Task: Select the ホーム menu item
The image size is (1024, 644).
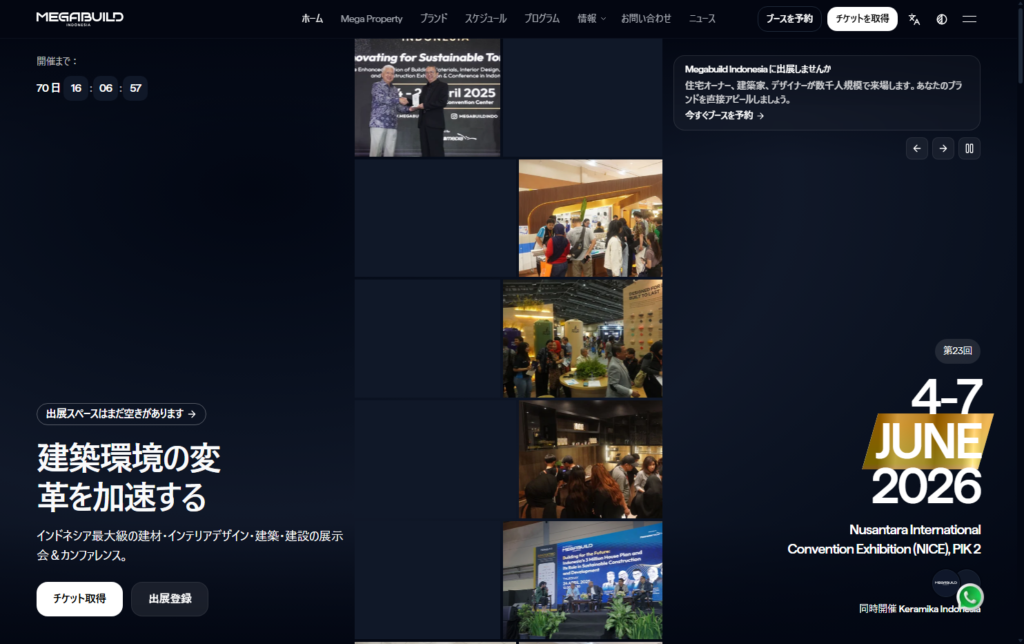Action: point(312,18)
